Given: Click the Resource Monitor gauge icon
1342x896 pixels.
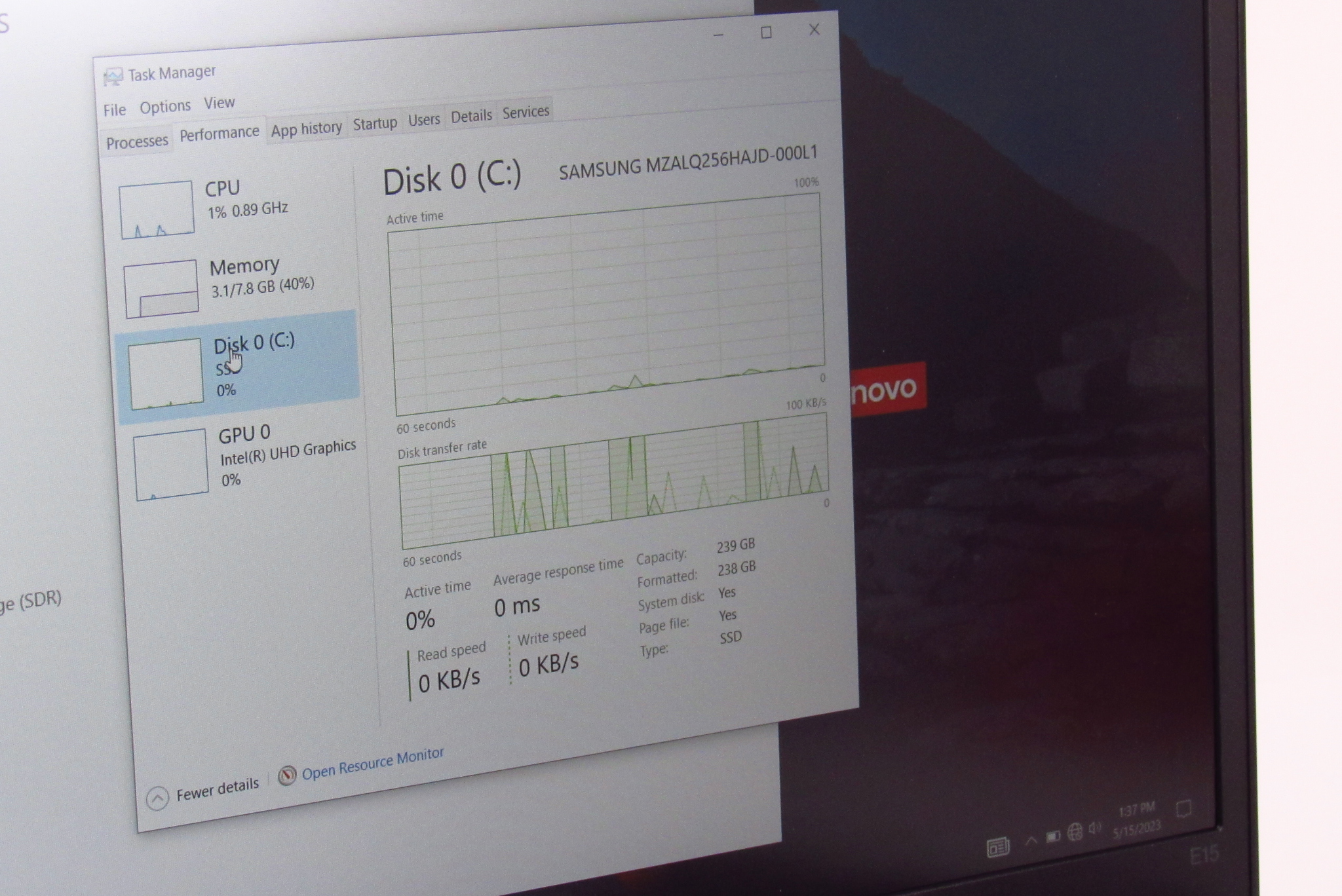Looking at the screenshot, I should (x=287, y=776).
